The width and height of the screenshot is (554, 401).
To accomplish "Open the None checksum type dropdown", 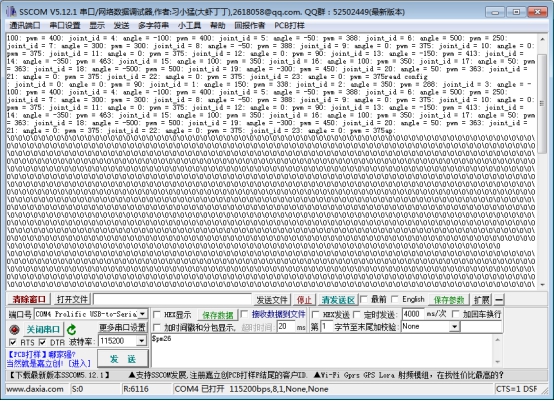I will pyautogui.click(x=455, y=327).
